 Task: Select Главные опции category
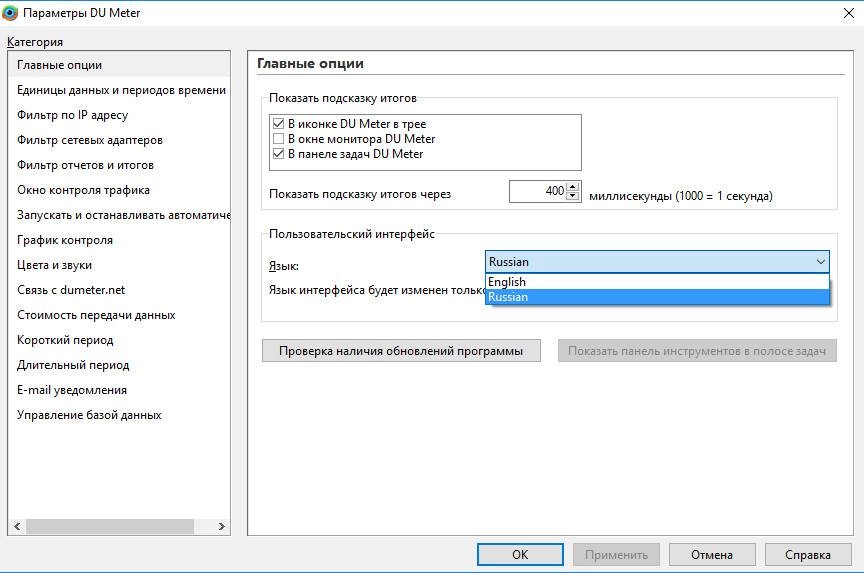click(119, 65)
